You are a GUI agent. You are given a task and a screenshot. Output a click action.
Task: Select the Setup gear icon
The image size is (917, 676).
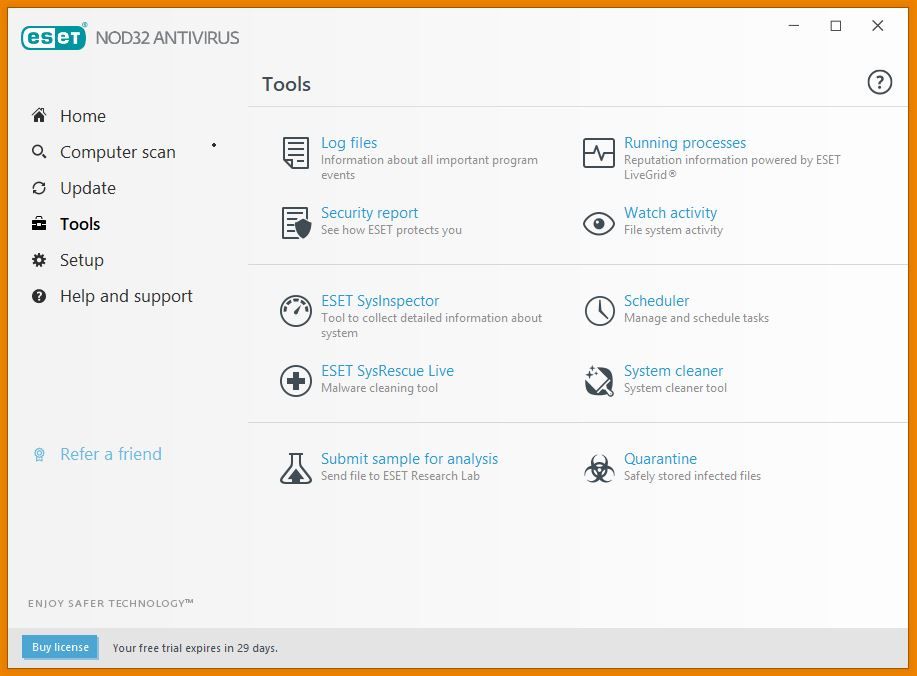tap(38, 259)
